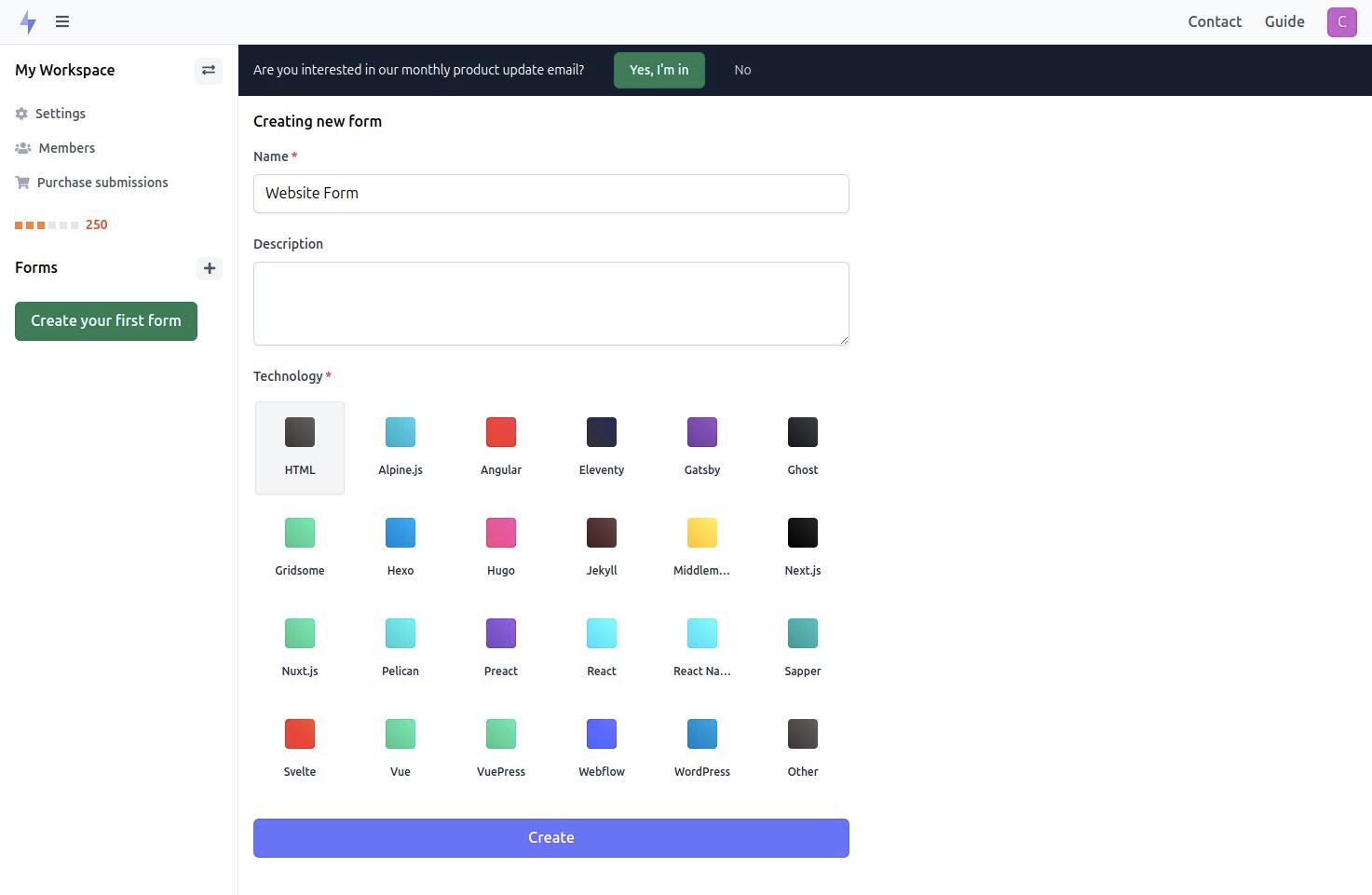Click the orange 250 submissions progress bar
Image resolution: width=1372 pixels, height=895 pixels.
pos(61,224)
